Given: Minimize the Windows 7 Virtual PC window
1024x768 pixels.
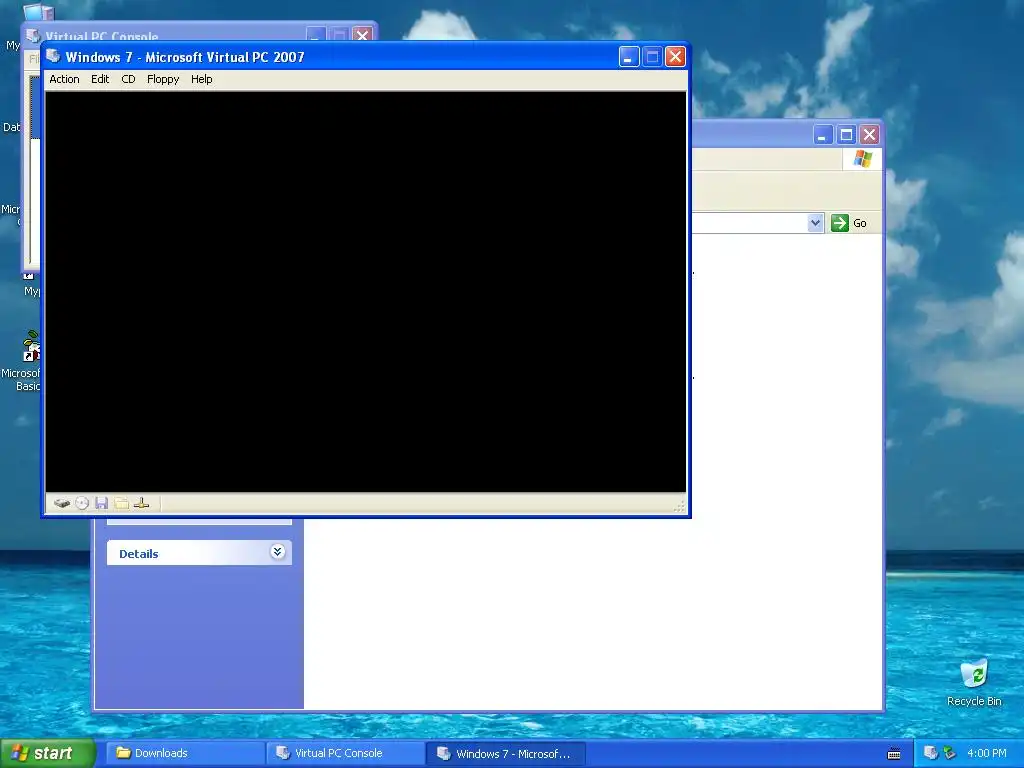Looking at the screenshot, I should 628,57.
